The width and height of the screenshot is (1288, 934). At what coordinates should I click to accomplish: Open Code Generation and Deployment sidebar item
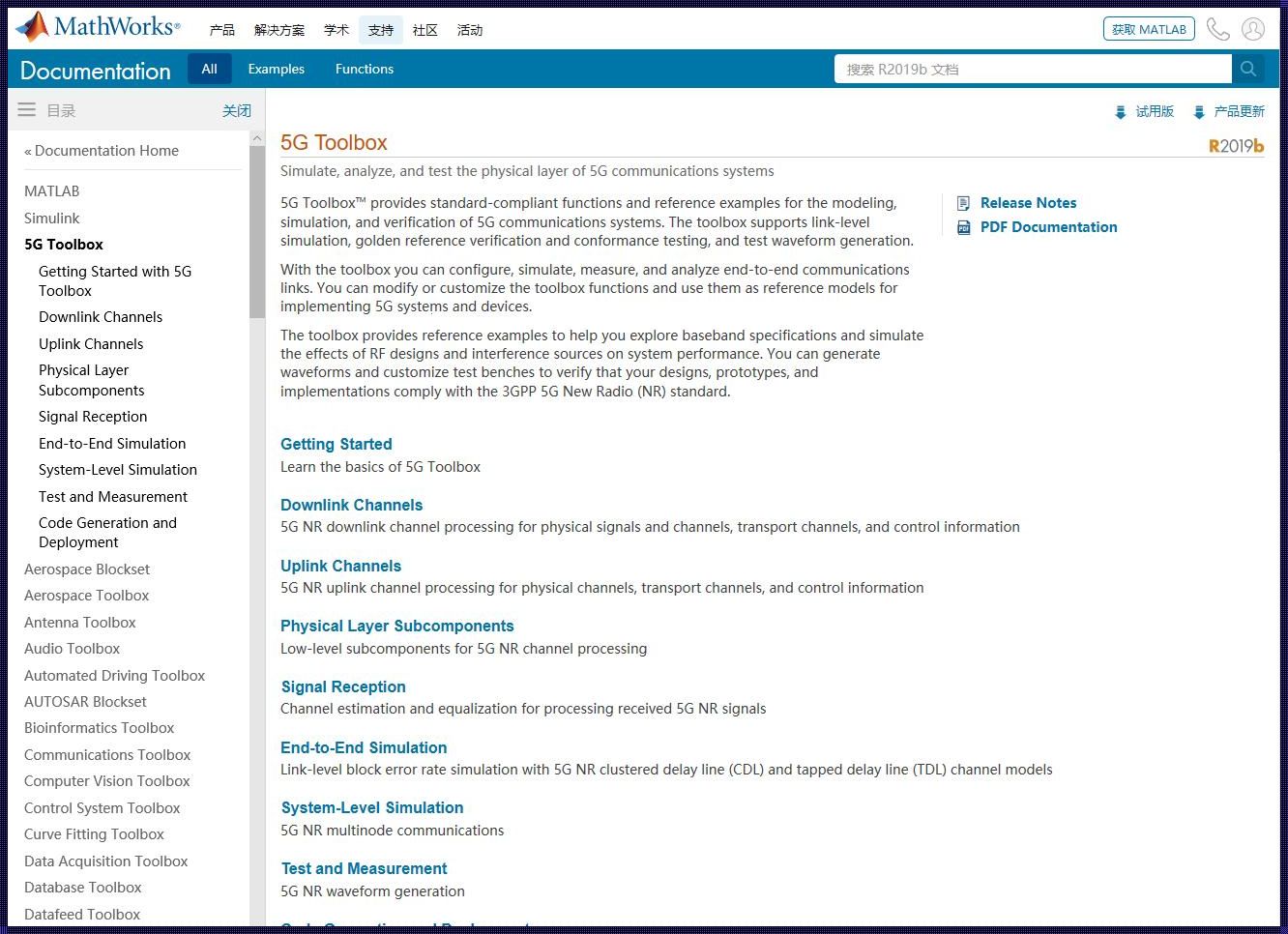pos(108,533)
